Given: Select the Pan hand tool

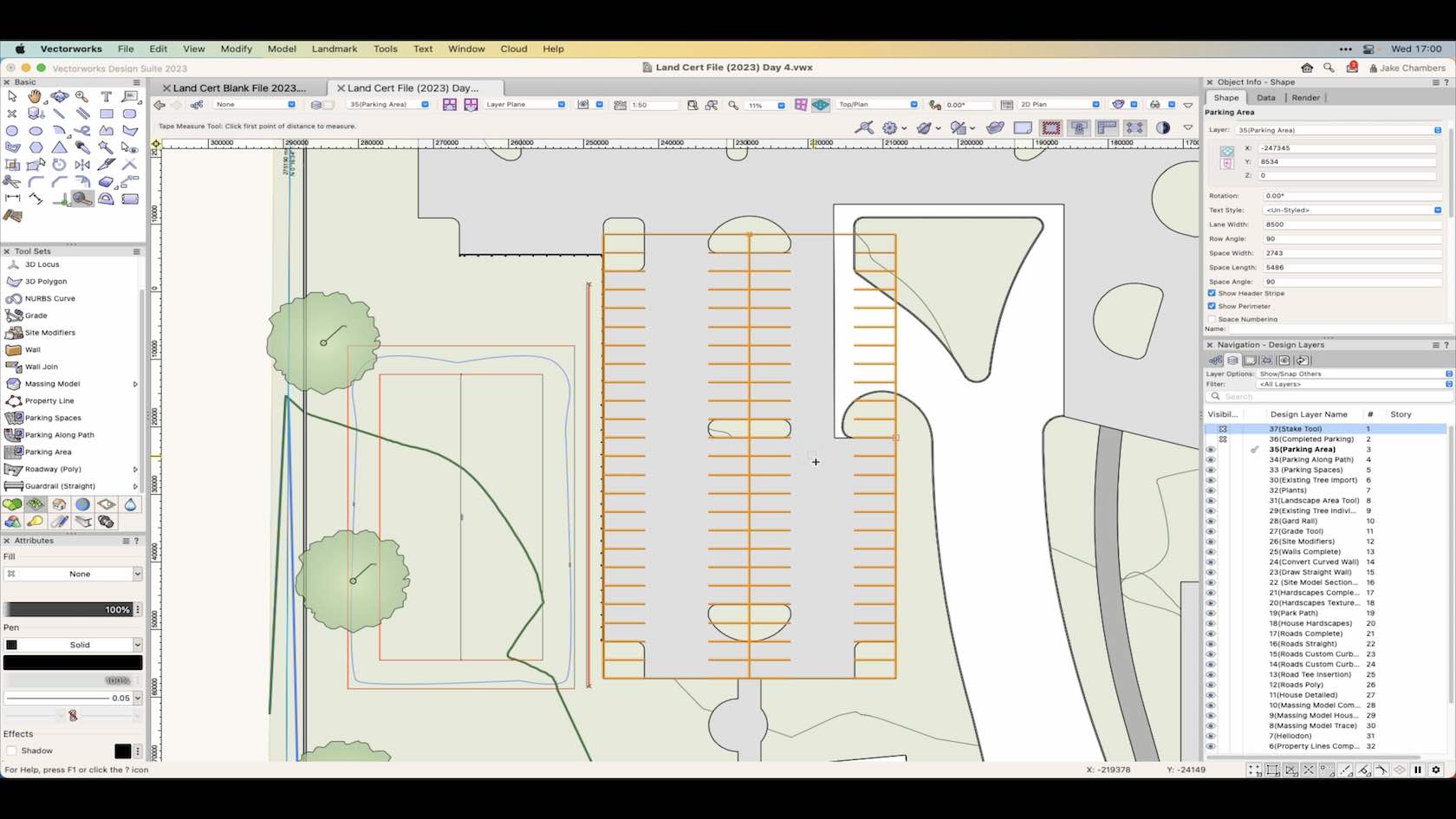Looking at the screenshot, I should pyautogui.click(x=35, y=96).
